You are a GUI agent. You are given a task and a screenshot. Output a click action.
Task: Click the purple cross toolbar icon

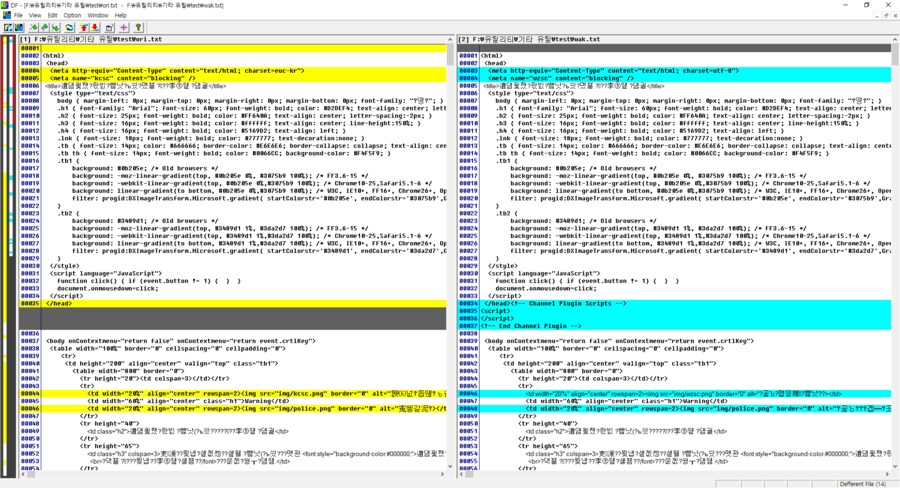point(123,27)
